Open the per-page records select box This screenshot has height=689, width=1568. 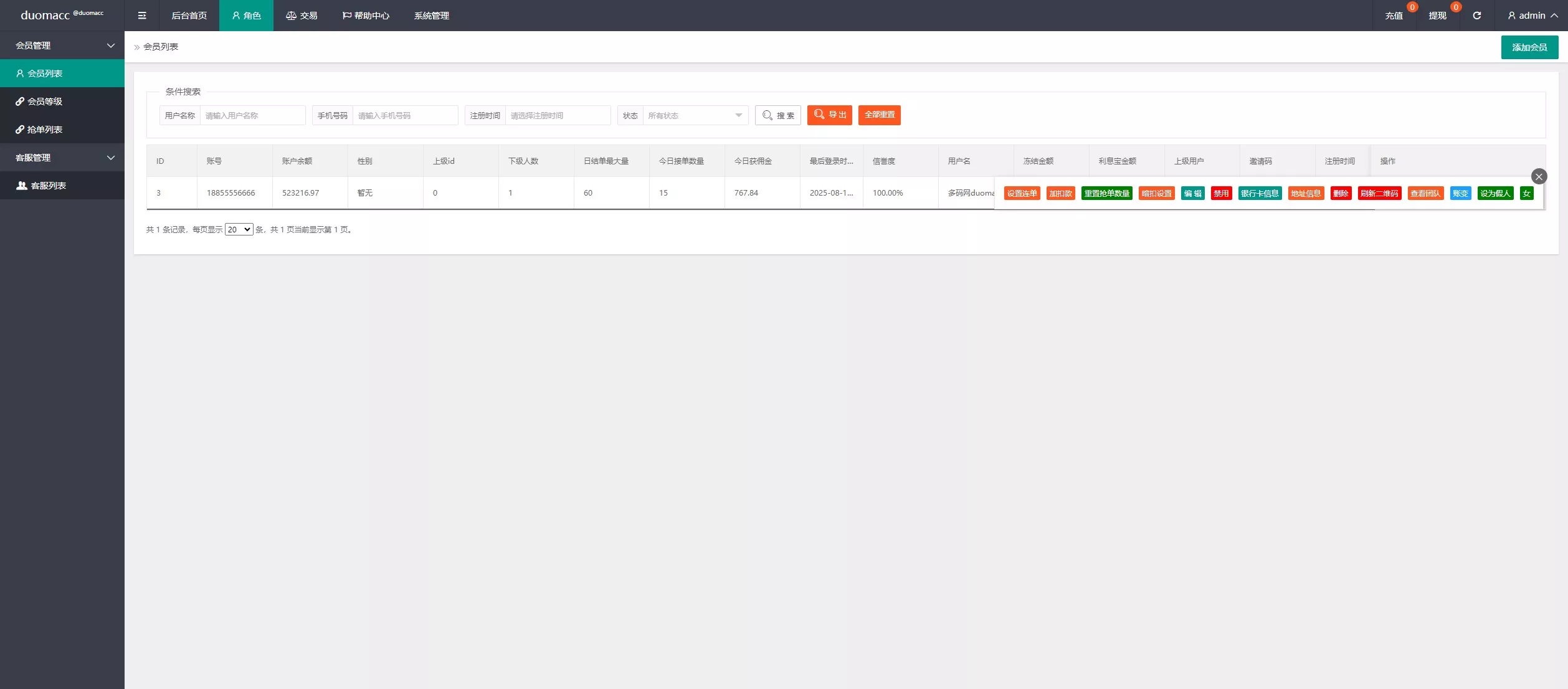tap(239, 230)
